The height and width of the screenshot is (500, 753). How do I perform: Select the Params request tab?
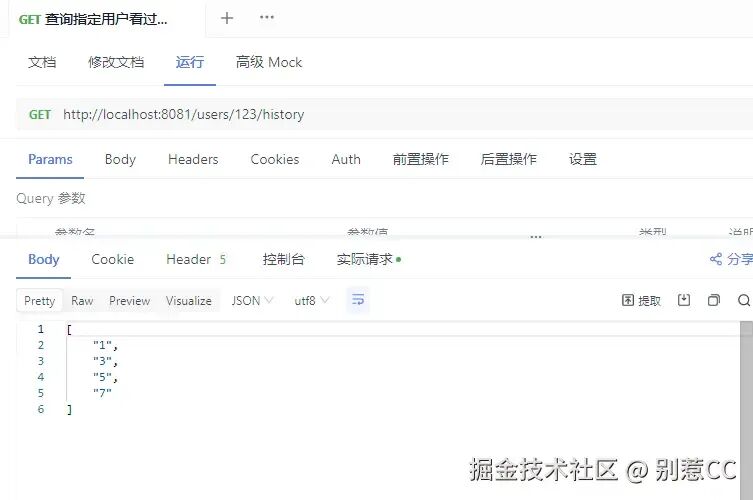click(x=50, y=159)
